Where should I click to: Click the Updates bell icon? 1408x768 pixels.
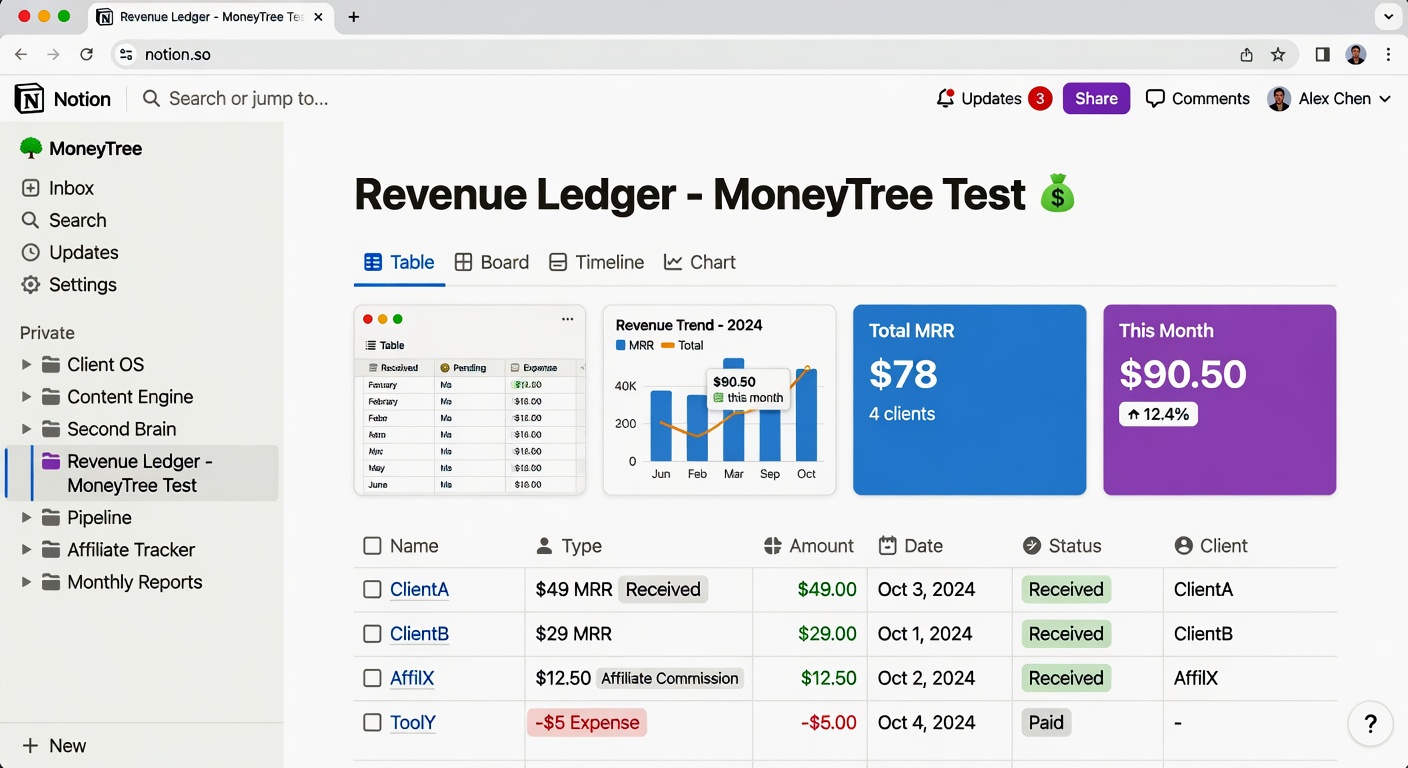point(945,98)
